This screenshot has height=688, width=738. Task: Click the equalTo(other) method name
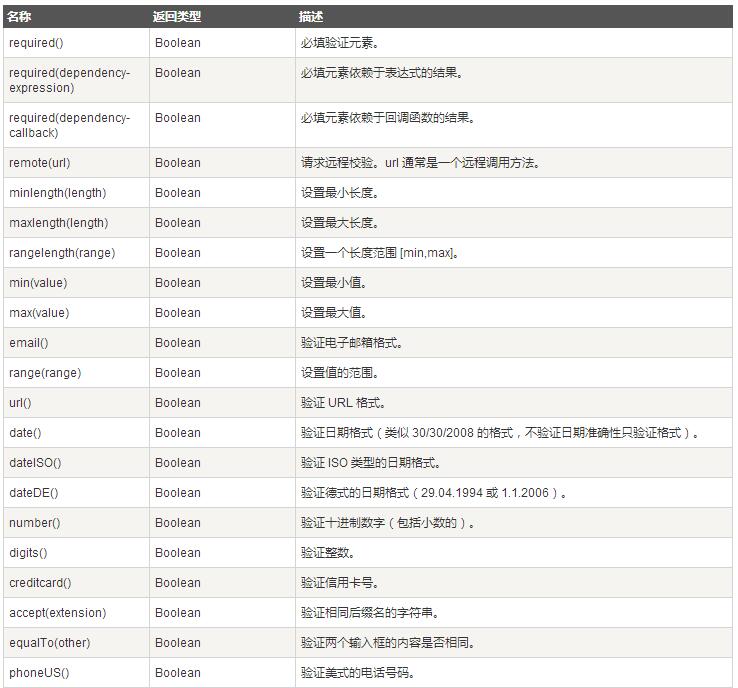49,643
